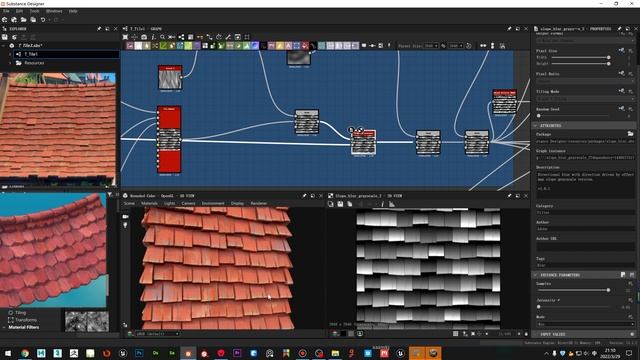Expand the INPUT VALUES section
The image size is (640, 360).
535,334
